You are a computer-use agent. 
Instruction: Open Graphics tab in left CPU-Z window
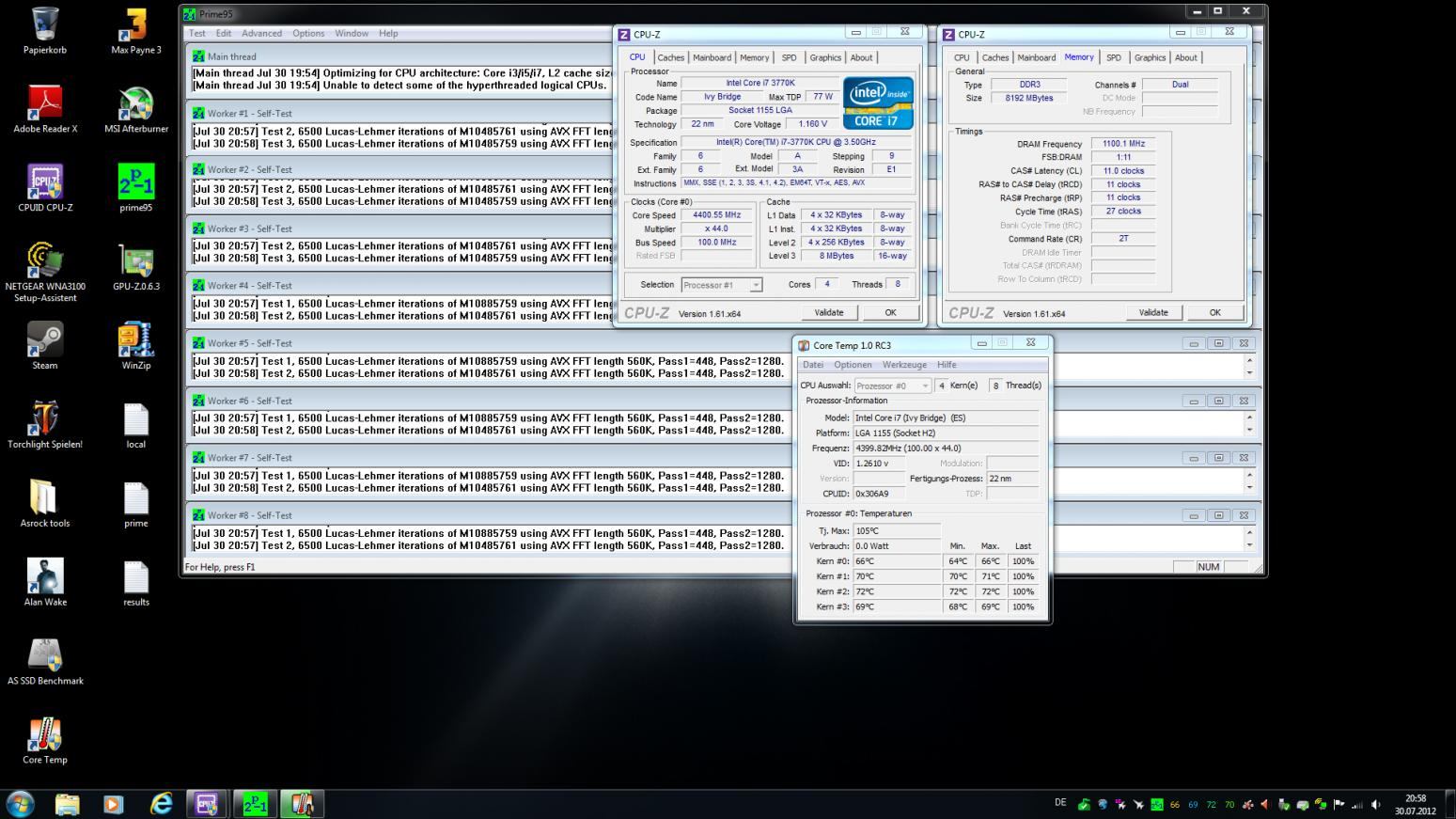(825, 57)
